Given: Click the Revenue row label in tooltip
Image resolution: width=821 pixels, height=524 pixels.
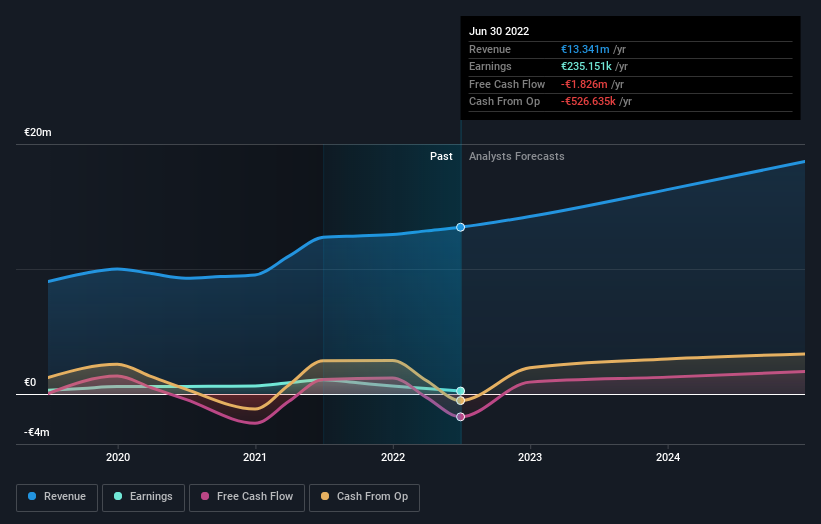Looking at the screenshot, I should click(490, 49).
